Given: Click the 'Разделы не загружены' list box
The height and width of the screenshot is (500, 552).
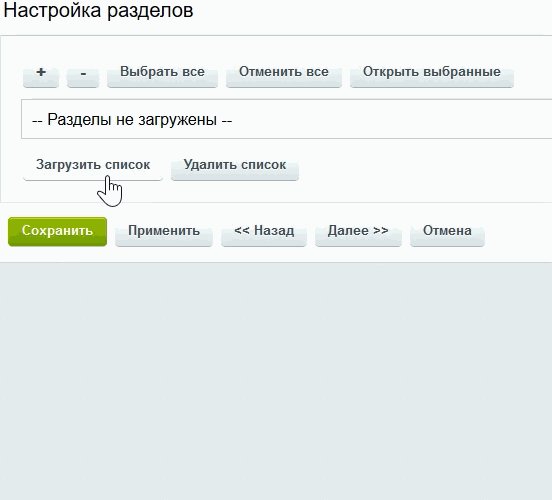Looking at the screenshot, I should (x=287, y=119).
